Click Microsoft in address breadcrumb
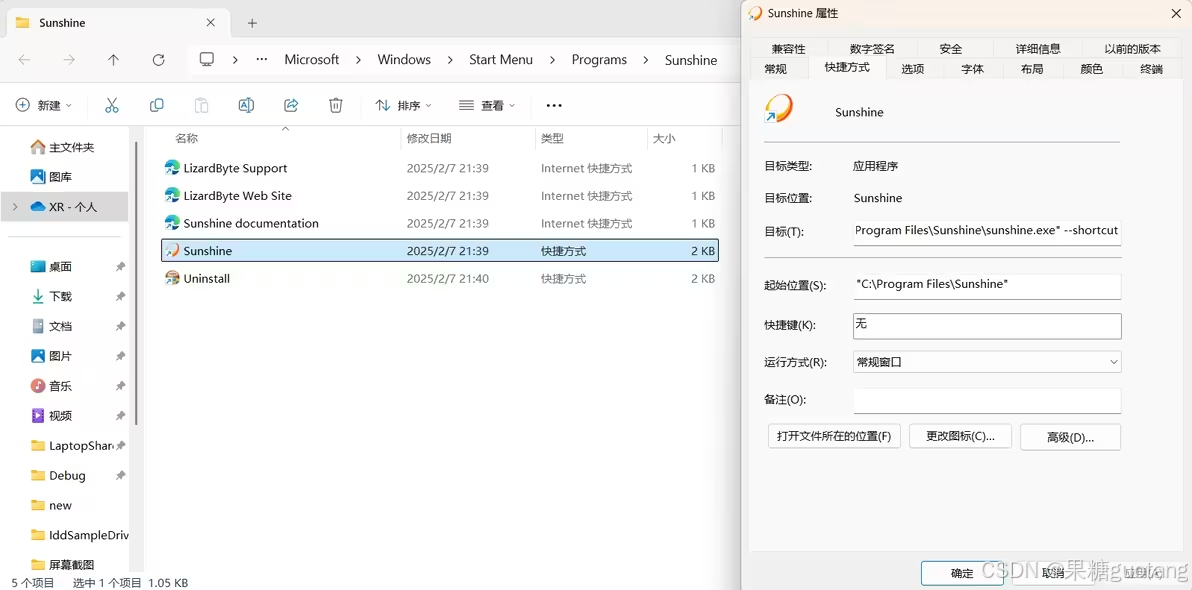 [312, 59]
